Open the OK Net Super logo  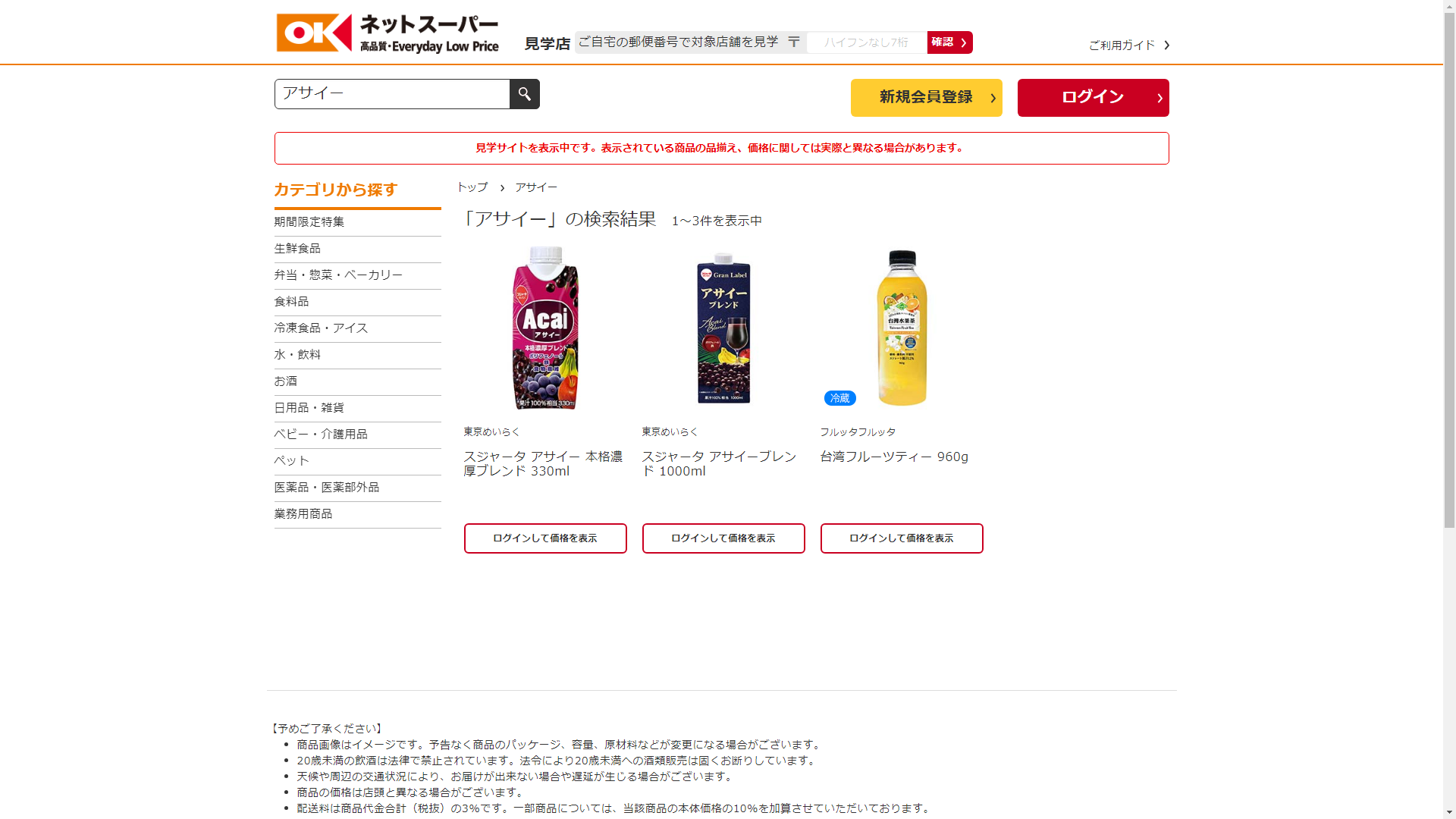[388, 33]
